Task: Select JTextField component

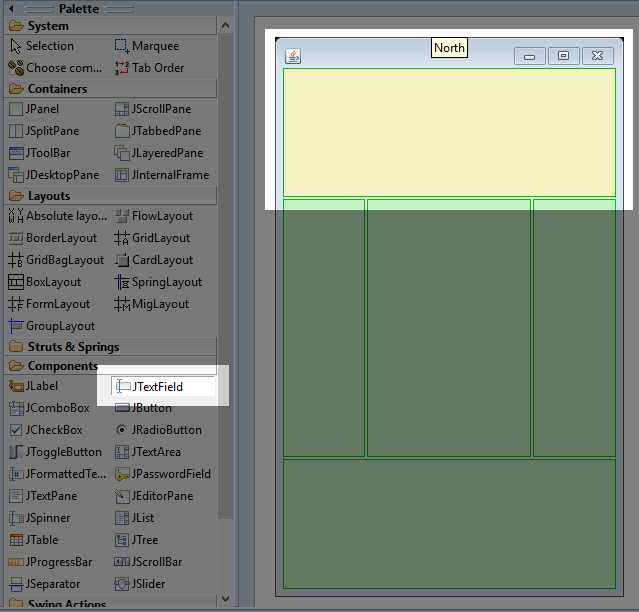Action: 163,387
